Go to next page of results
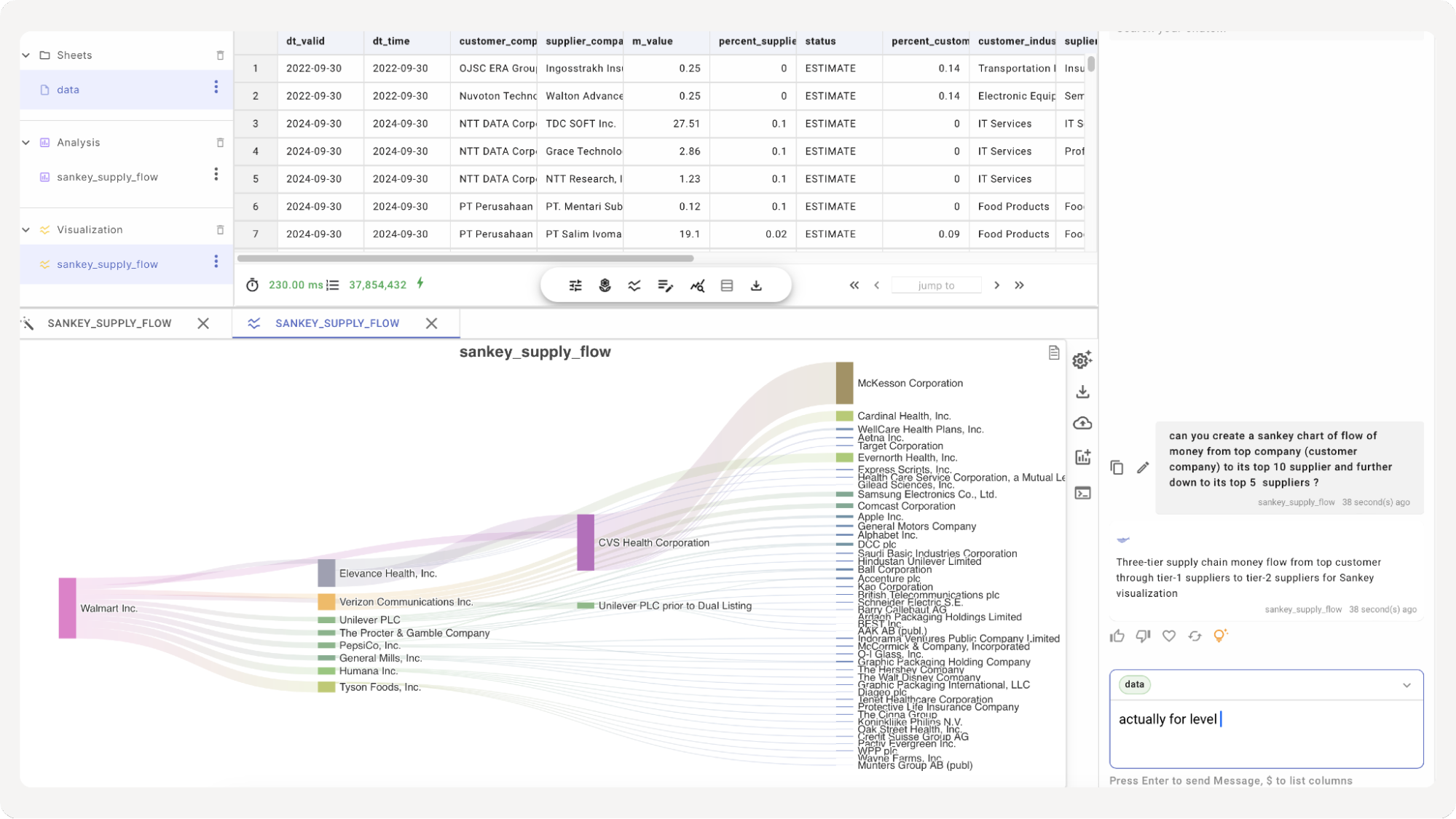The height and width of the screenshot is (819, 1456). pyautogui.click(x=997, y=285)
